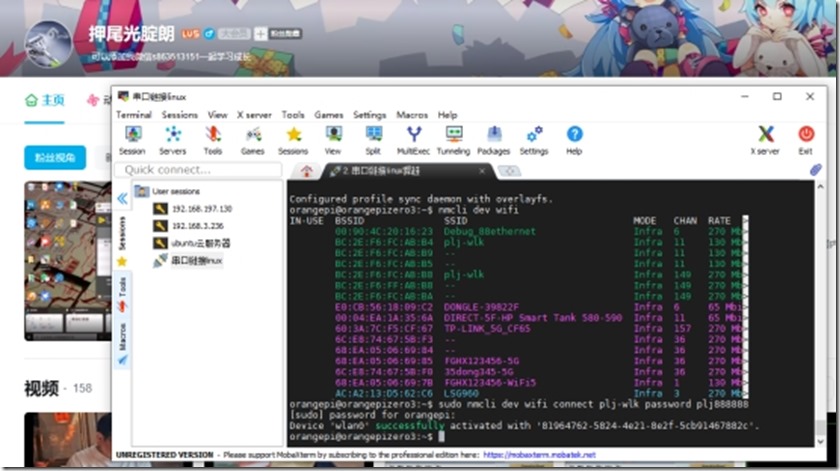The height and width of the screenshot is (471, 840).
Task: Open a new terminal tab
Action: point(509,171)
